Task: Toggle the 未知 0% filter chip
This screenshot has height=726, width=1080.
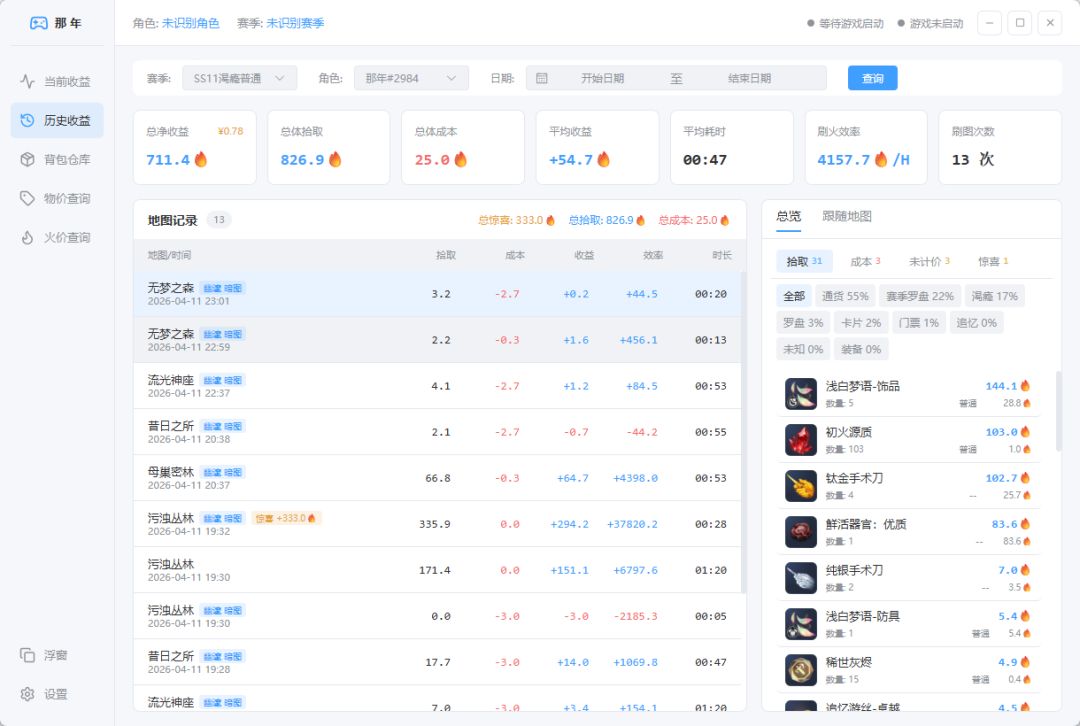Action: 803,349
